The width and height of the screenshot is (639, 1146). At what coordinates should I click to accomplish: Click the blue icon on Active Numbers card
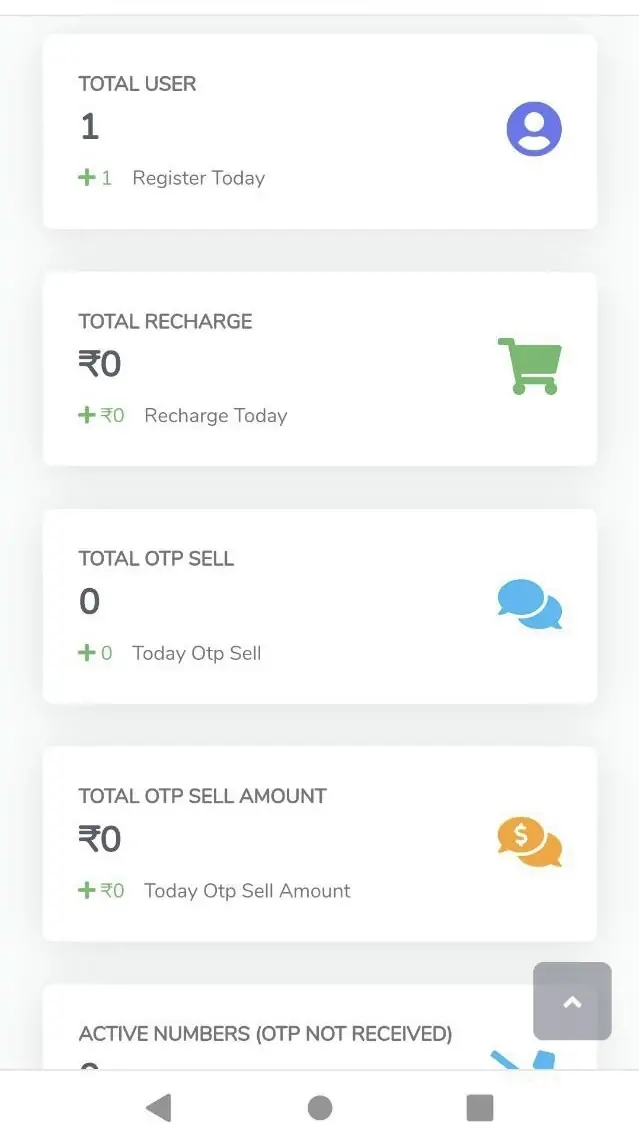(525, 1060)
